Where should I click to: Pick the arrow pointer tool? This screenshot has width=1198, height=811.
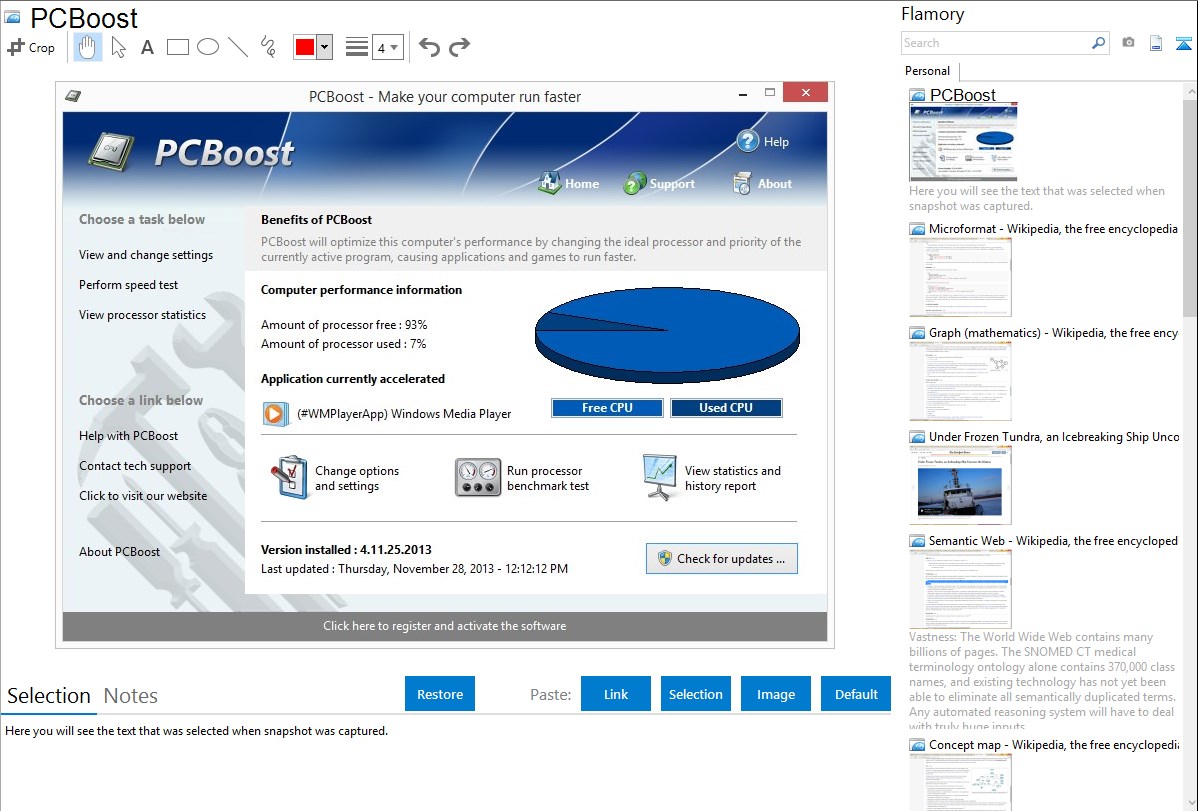pyautogui.click(x=118, y=47)
